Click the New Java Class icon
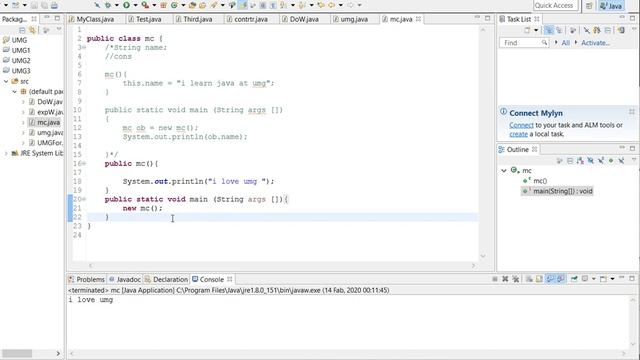The height and width of the screenshot is (360, 640). 174,5
